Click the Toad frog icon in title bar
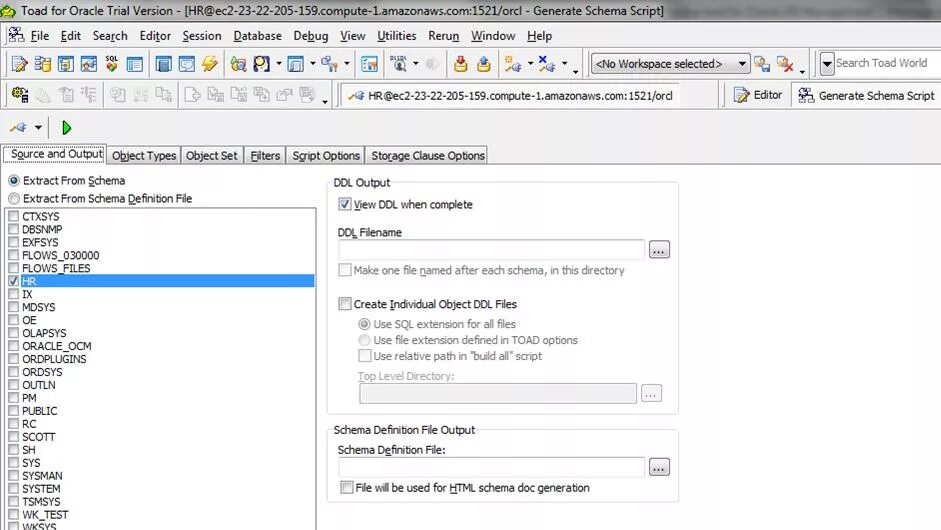 click(8, 11)
